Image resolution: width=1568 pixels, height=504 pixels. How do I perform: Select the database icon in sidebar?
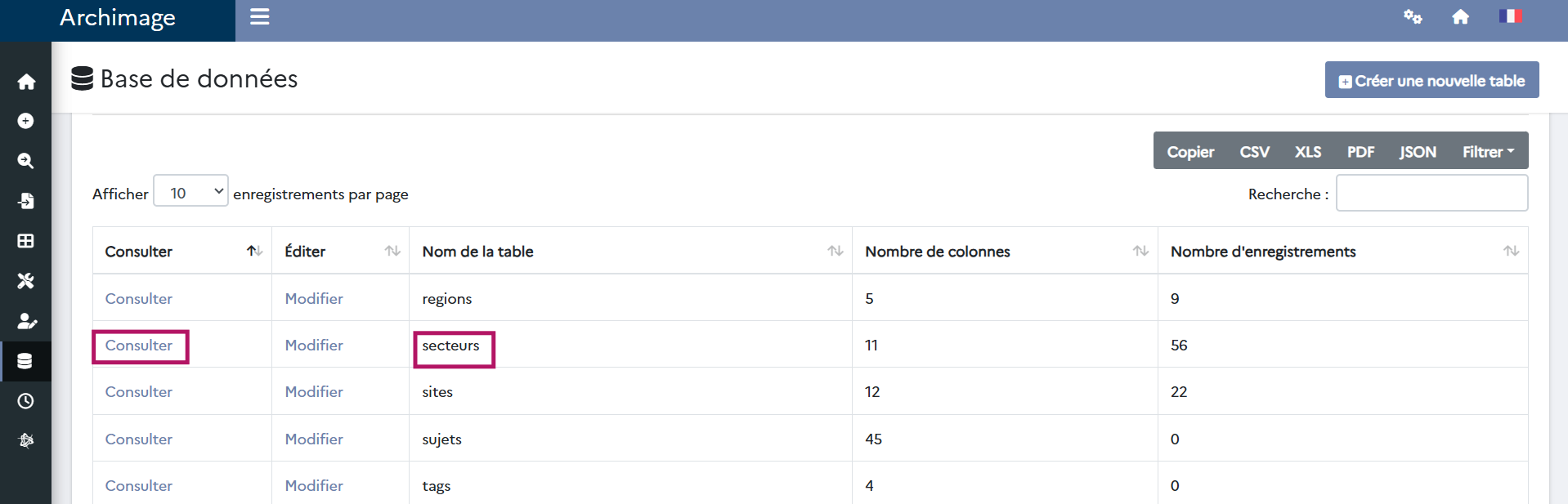click(x=26, y=361)
